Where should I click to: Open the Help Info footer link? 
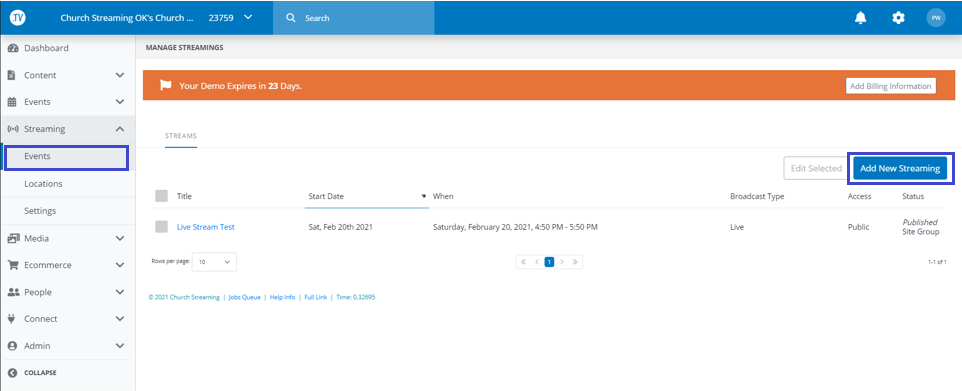pyautogui.click(x=282, y=297)
